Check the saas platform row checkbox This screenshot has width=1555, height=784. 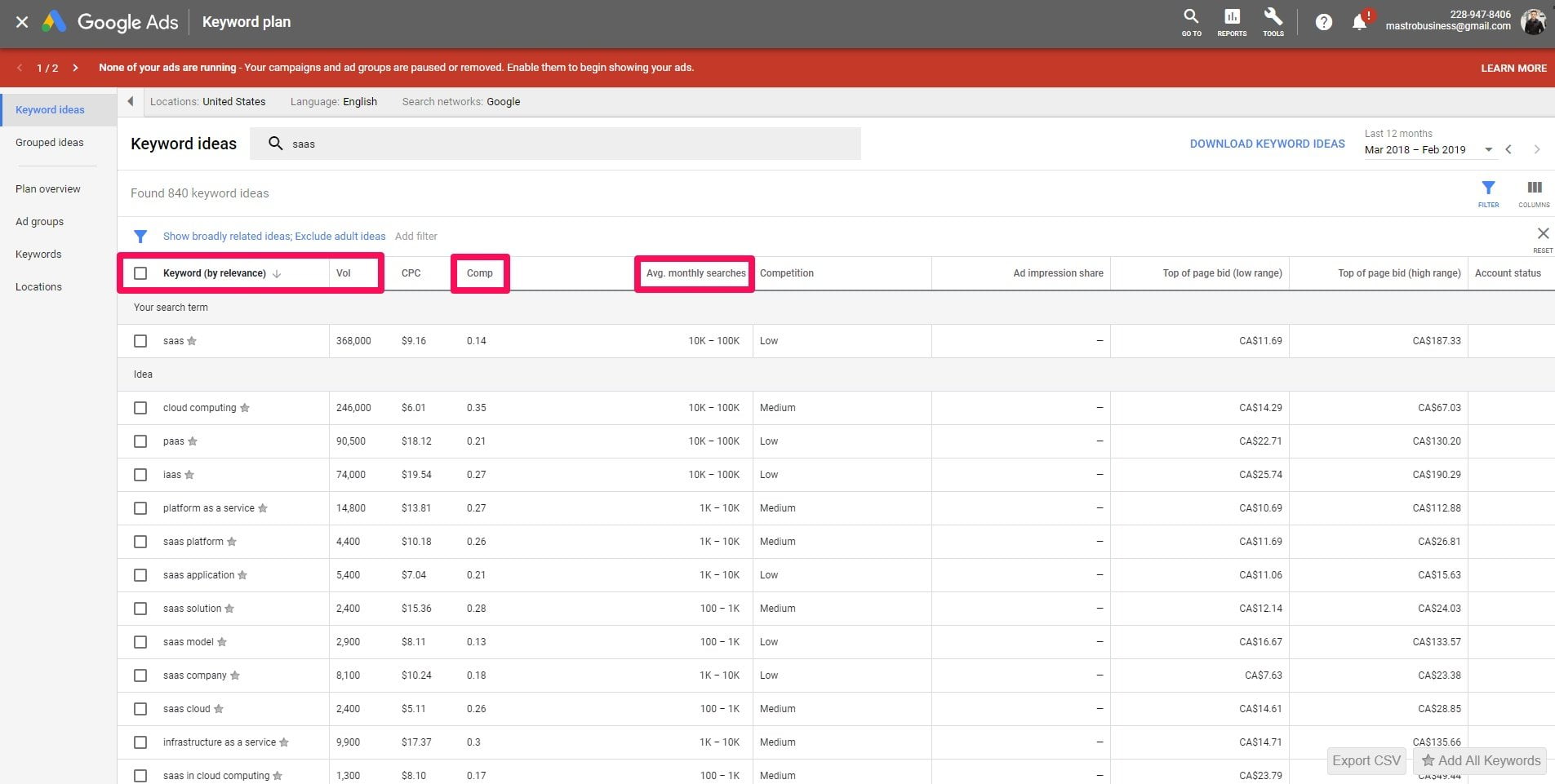(x=140, y=542)
